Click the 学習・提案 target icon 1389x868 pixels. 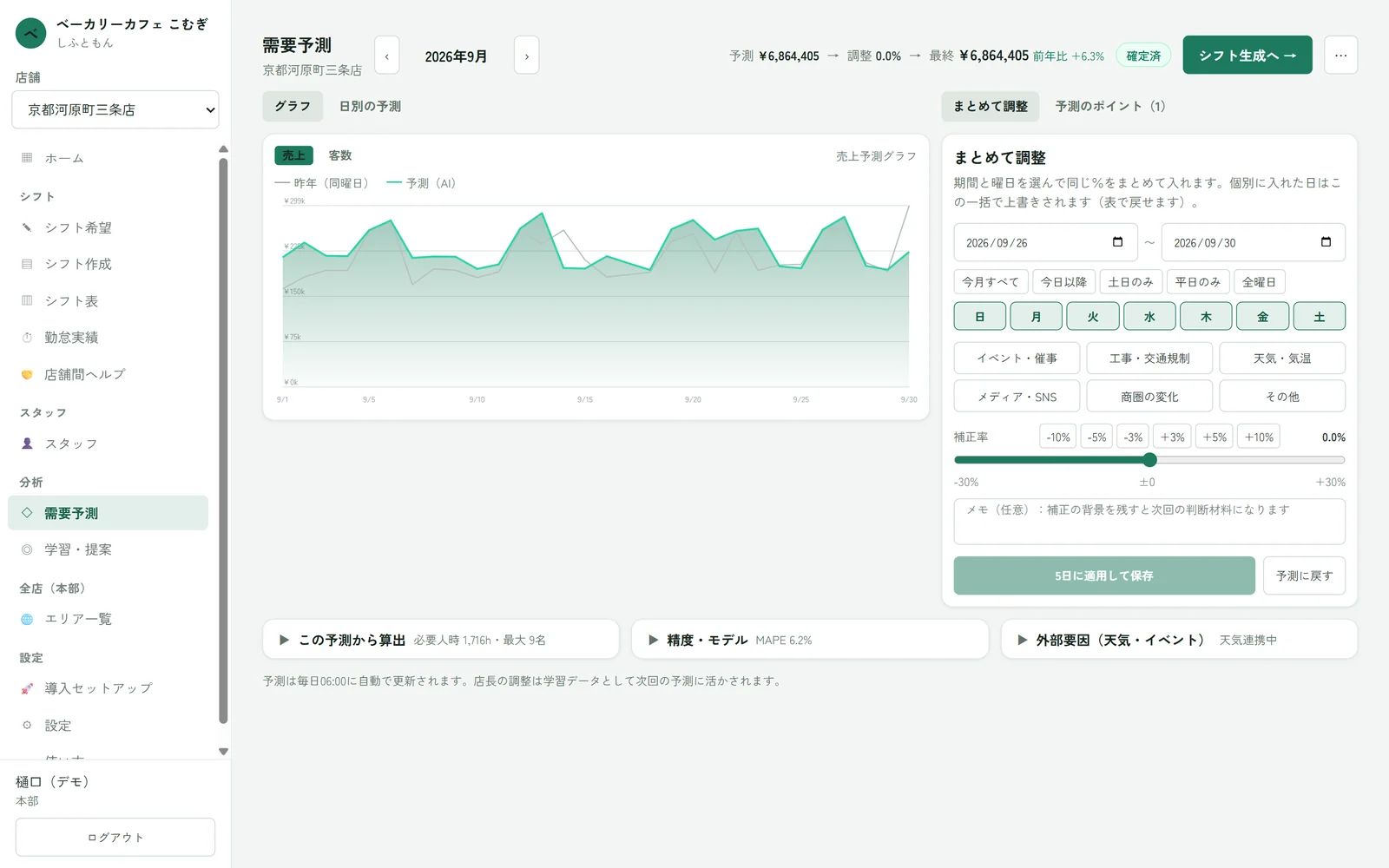point(27,549)
